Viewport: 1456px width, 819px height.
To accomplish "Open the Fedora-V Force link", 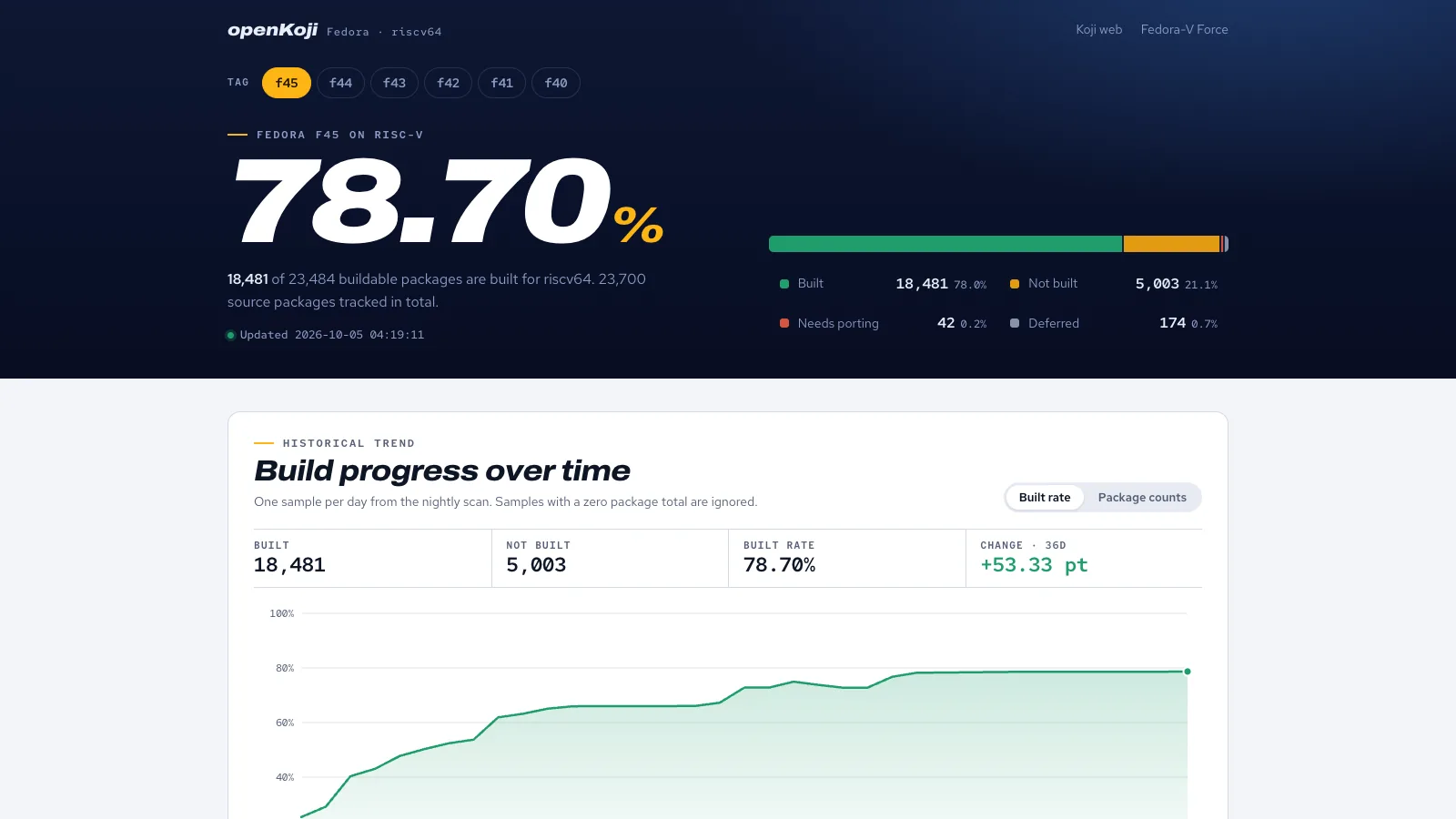I will click(x=1184, y=29).
